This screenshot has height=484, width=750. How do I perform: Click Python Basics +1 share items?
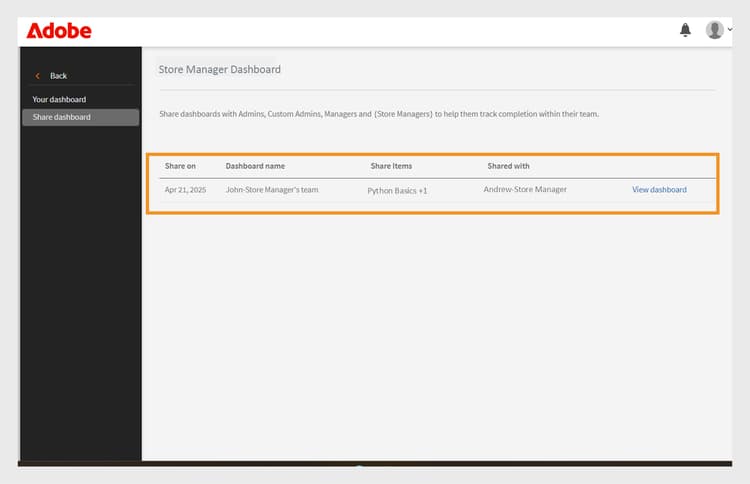coord(397,191)
